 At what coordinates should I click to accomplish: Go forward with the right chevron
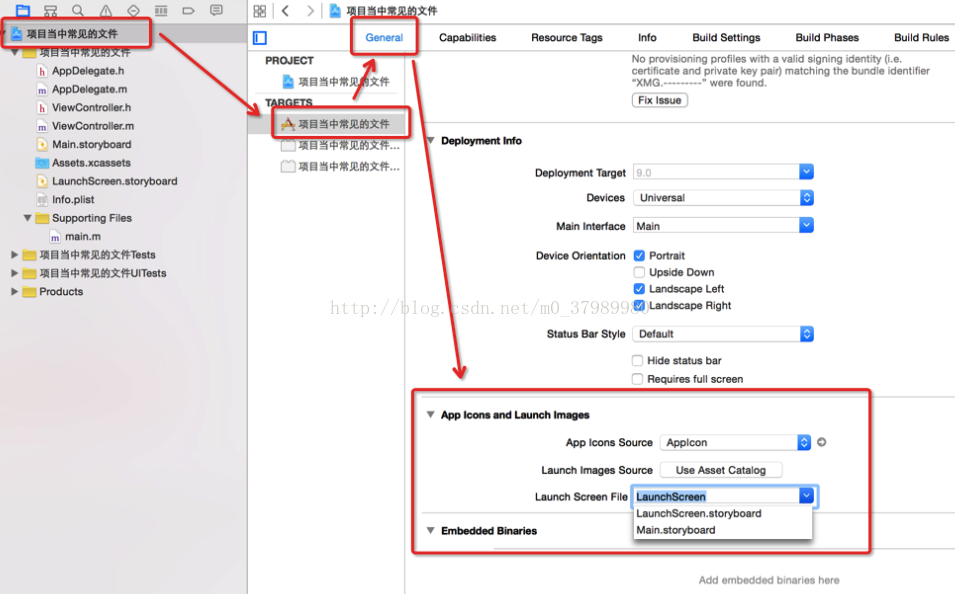point(310,11)
